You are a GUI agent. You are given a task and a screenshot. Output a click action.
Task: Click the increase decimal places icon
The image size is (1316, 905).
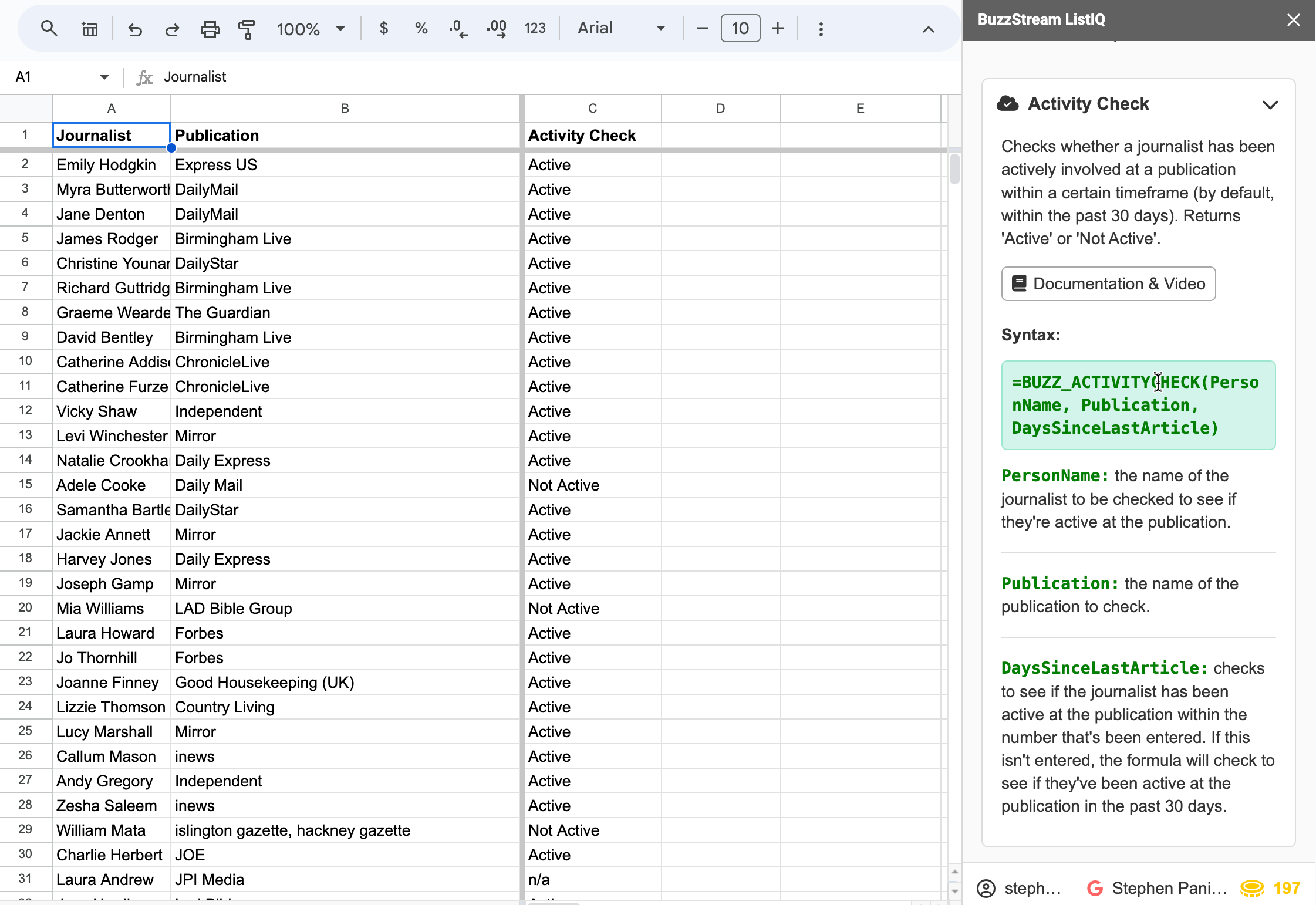point(497,28)
